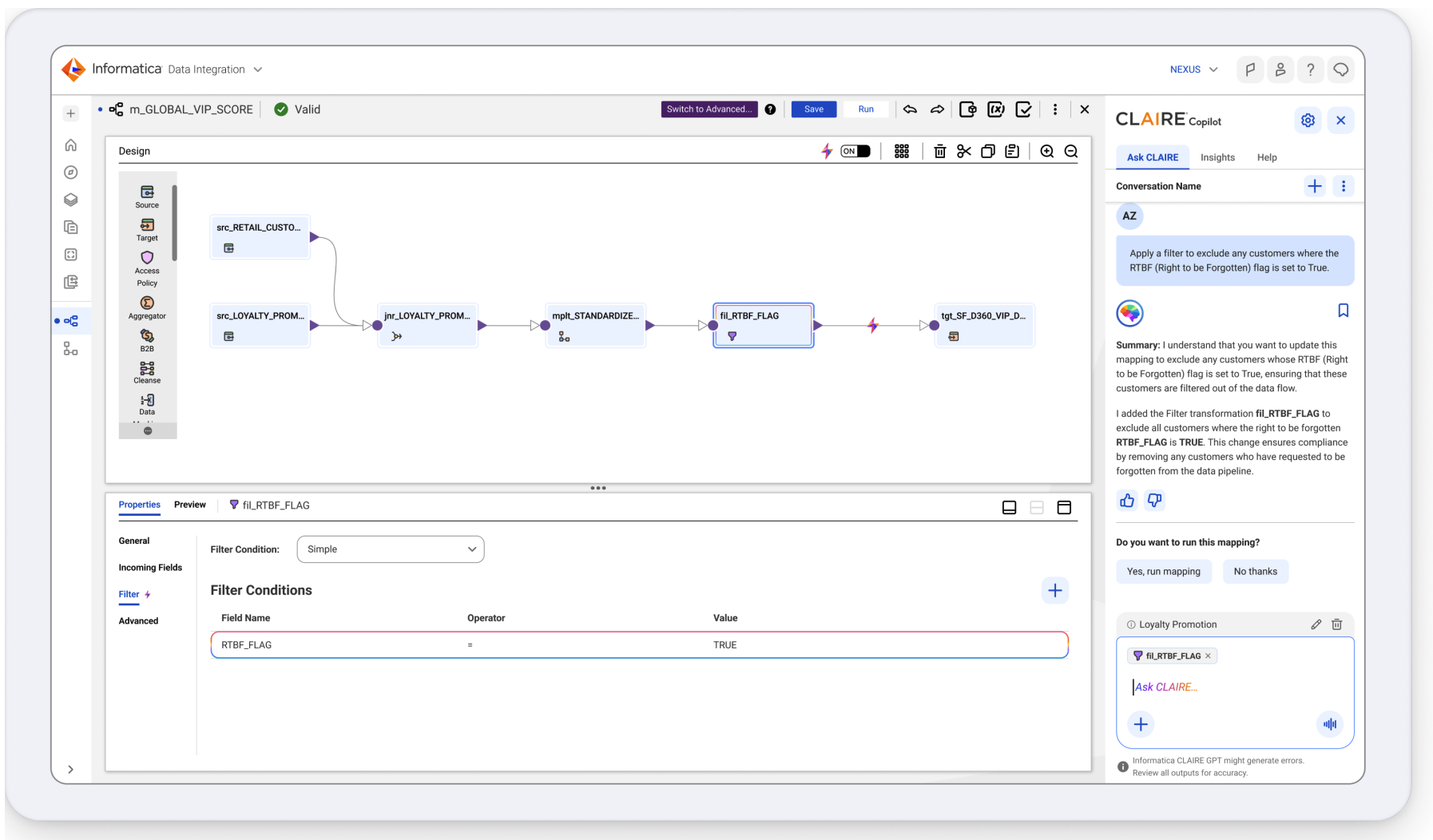1433x840 pixels.
Task: Arrange all transformations using grid icon
Action: 902,151
